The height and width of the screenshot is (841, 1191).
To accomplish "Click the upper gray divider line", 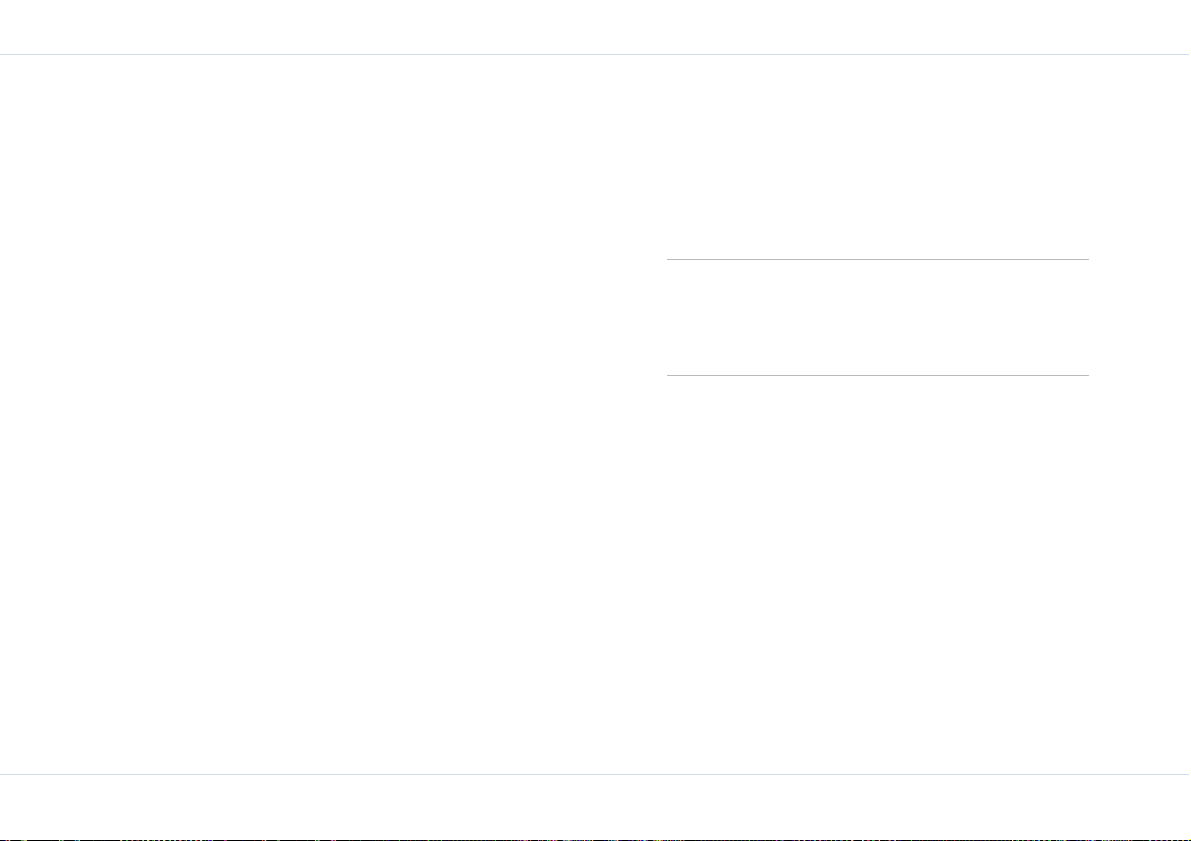I will point(877,260).
